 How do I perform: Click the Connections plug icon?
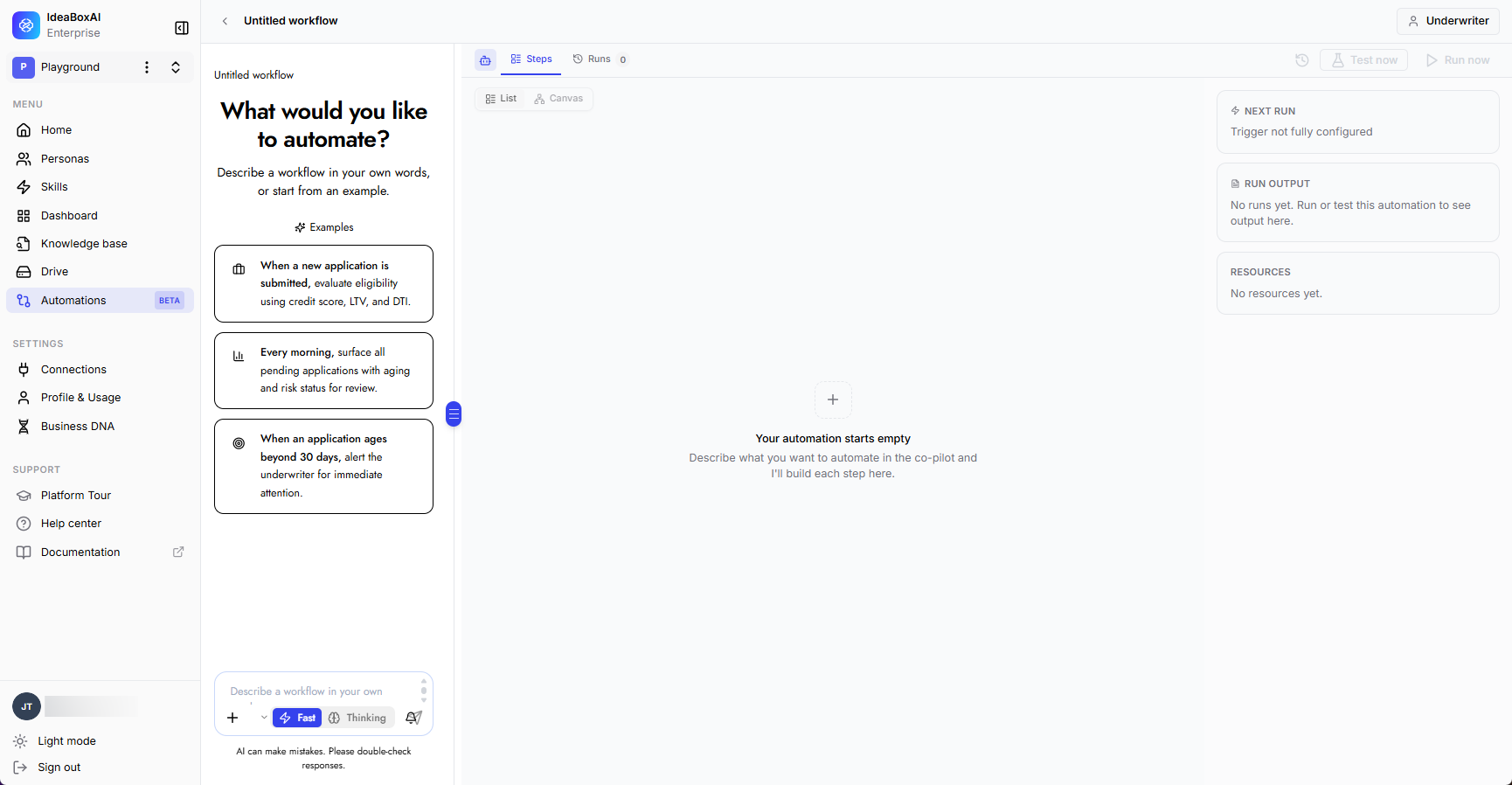pyautogui.click(x=24, y=370)
